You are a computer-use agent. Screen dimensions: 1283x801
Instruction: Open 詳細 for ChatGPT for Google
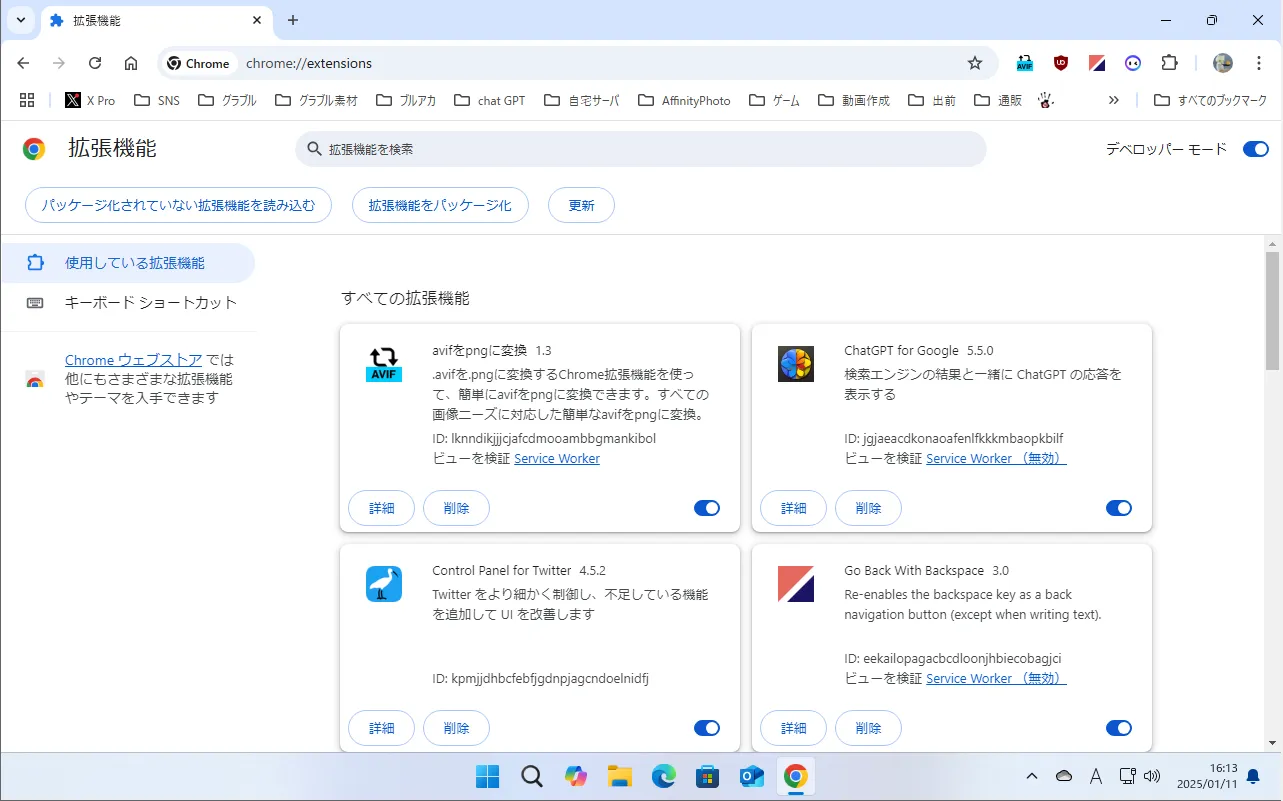[793, 508]
